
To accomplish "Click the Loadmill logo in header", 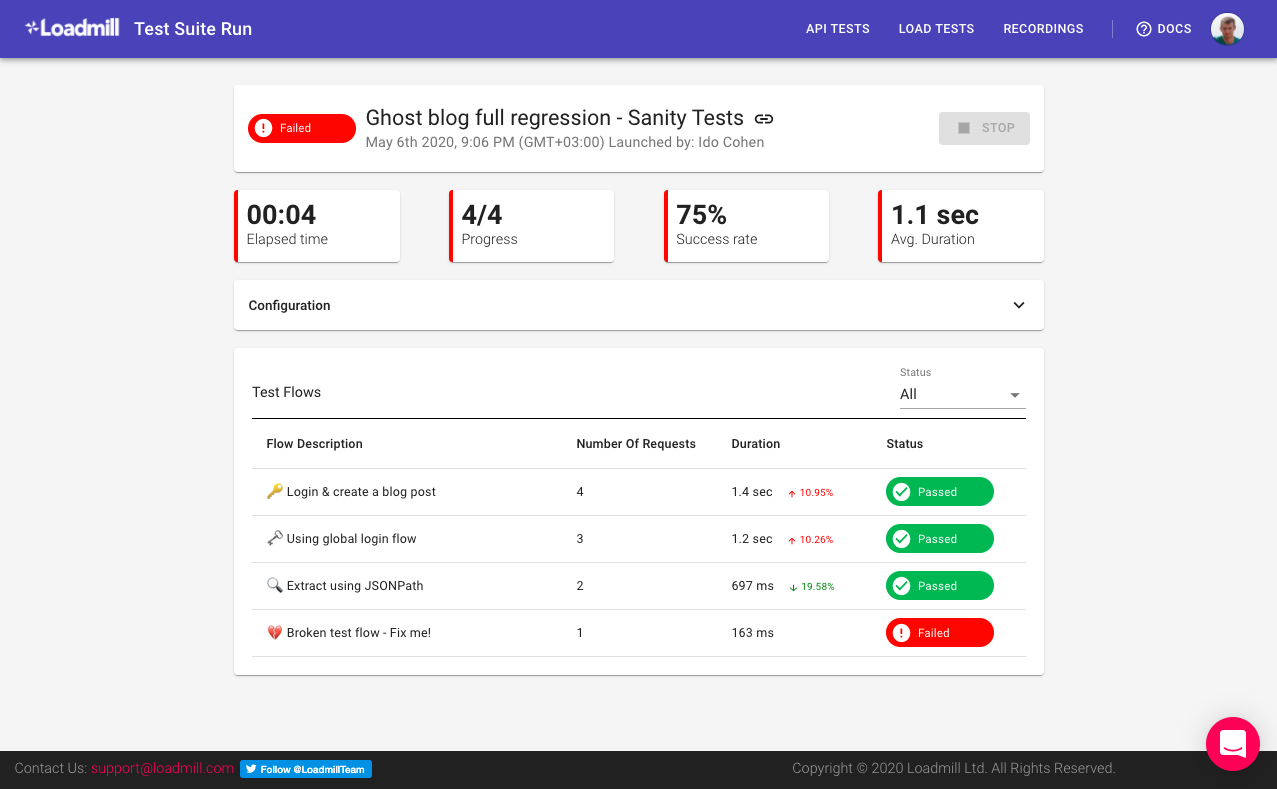I will [72, 28].
